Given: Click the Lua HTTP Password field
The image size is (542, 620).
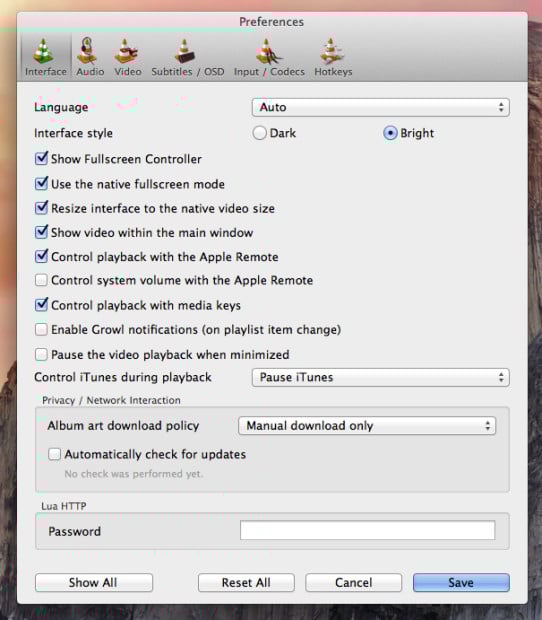Looking at the screenshot, I should coord(367,530).
